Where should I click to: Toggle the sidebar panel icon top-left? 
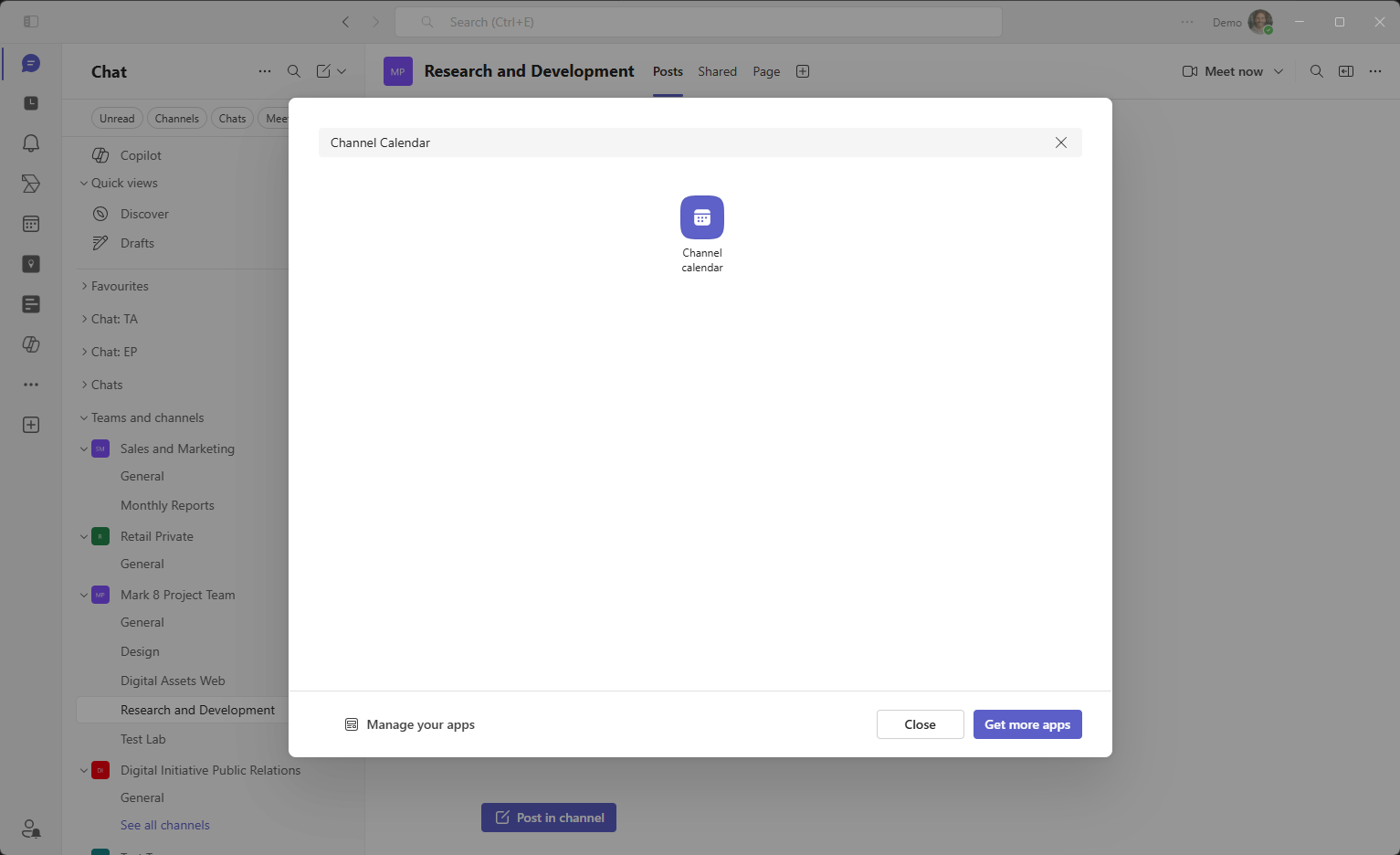coord(31,21)
